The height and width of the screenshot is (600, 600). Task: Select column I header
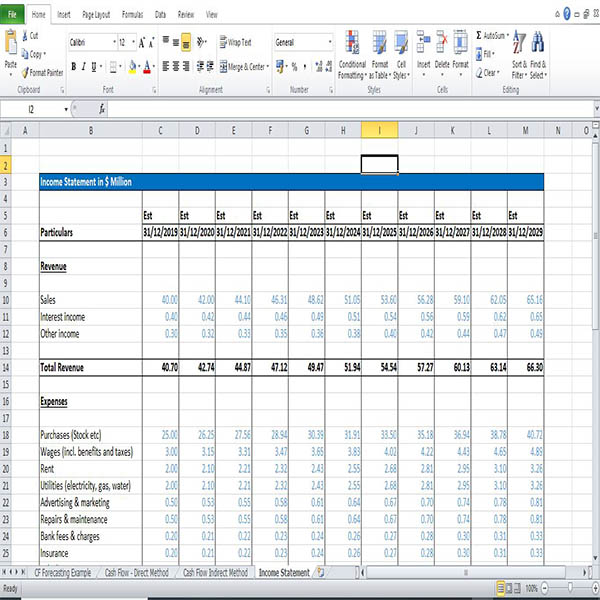click(379, 130)
